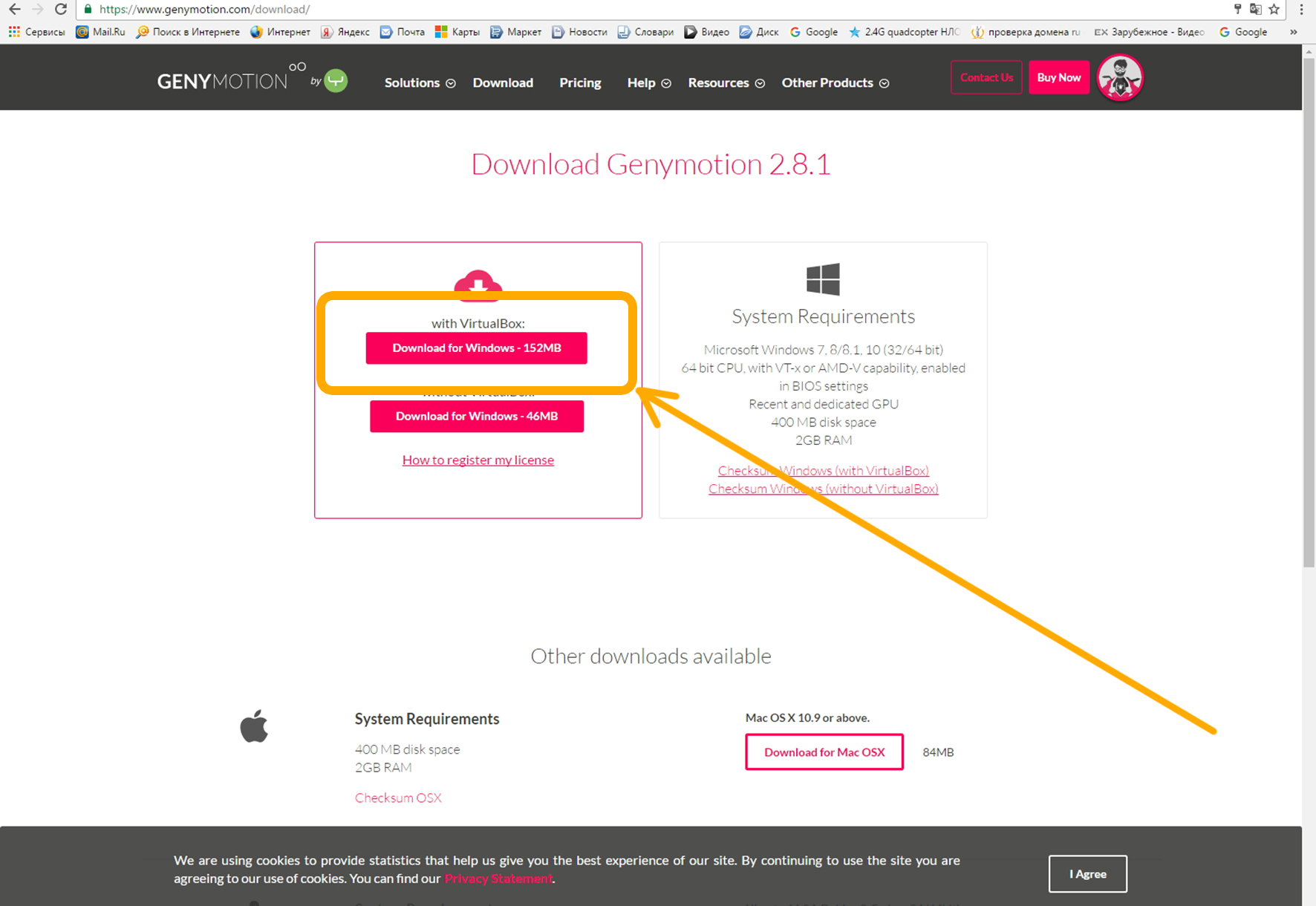Expand the Other Products dropdown
1316x906 pixels.
(x=835, y=82)
